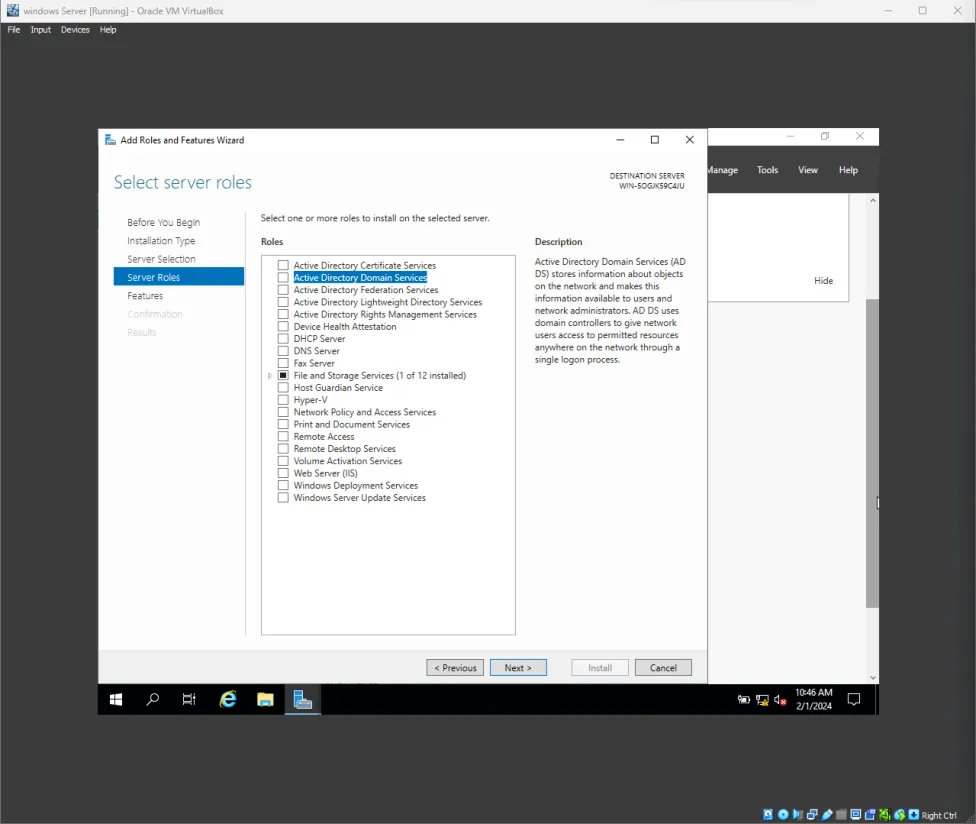Click the taskbar battery/power tray icon
Image resolution: width=976 pixels, height=824 pixels.
pyautogui.click(x=744, y=700)
